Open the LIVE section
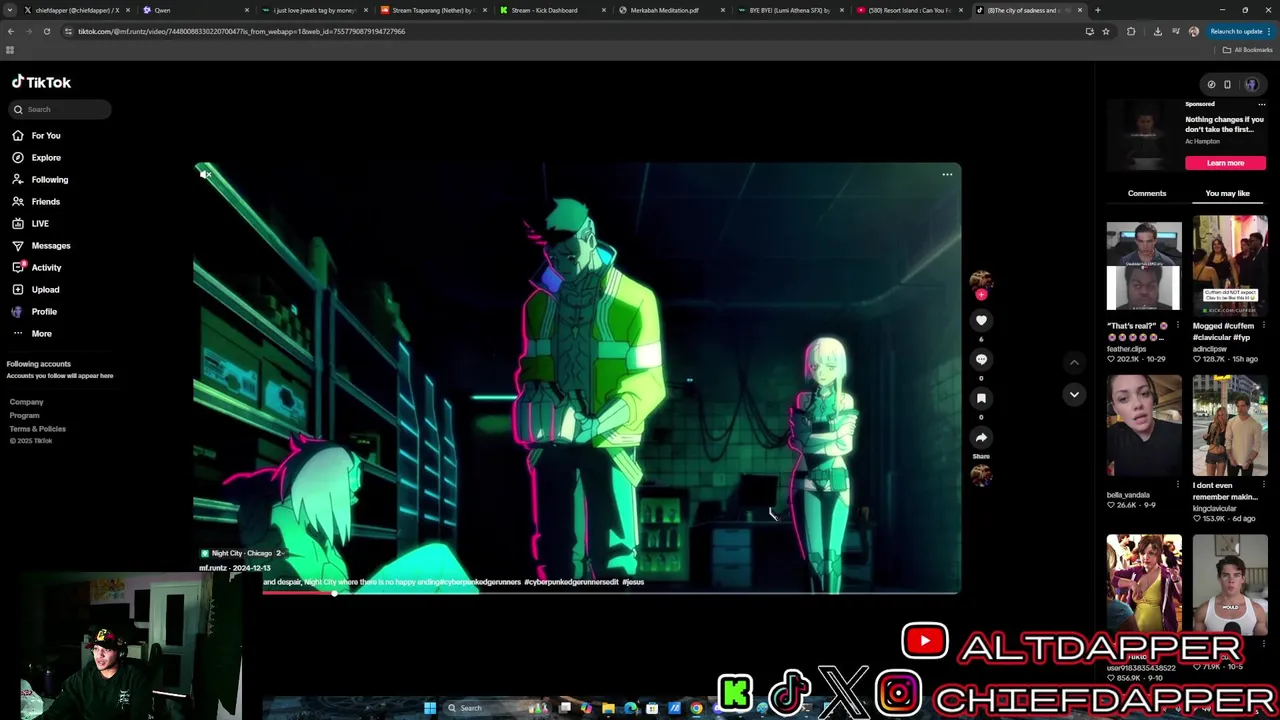This screenshot has height=720, width=1280. [x=40, y=223]
